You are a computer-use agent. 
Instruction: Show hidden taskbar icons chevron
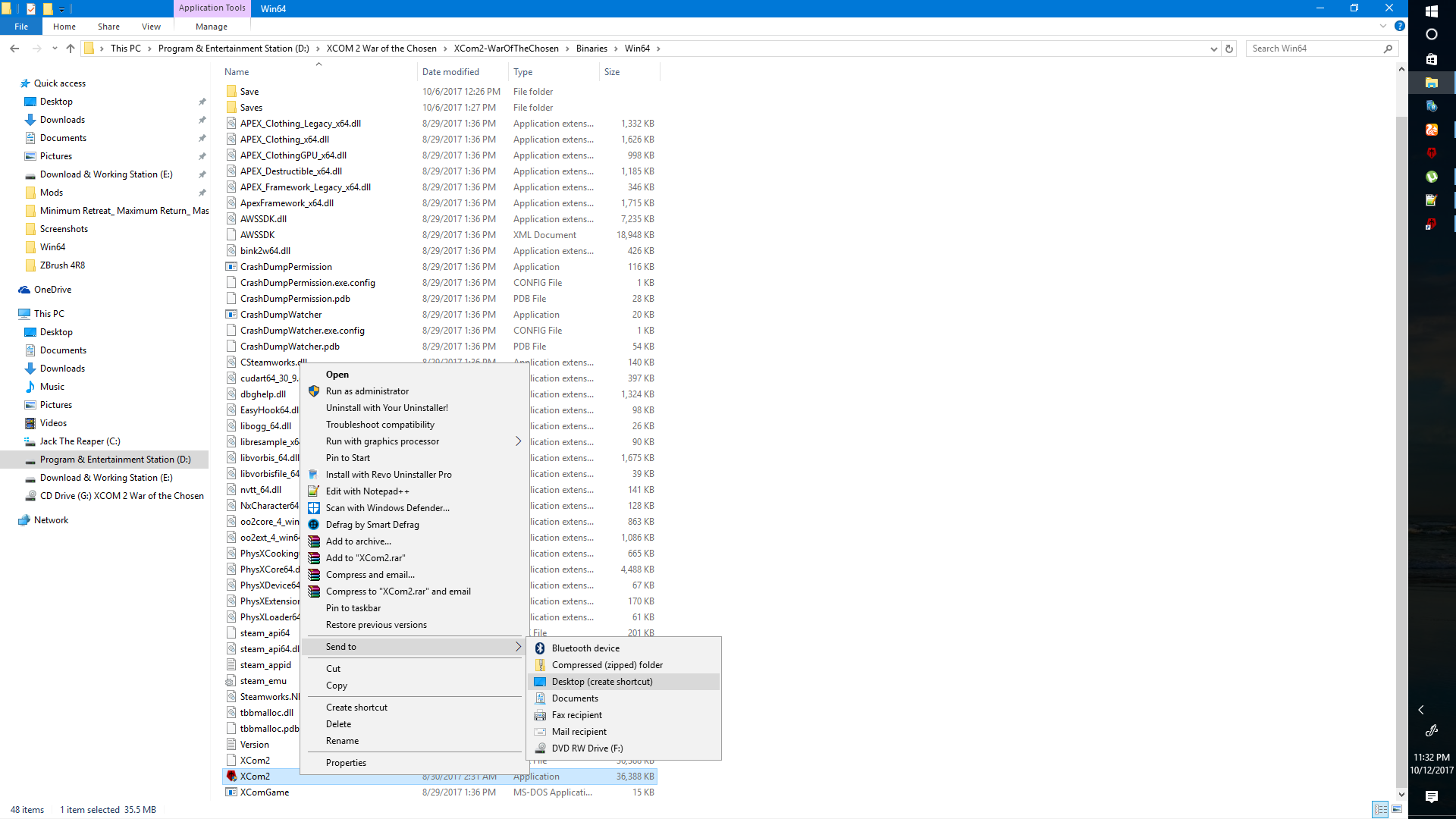coord(1421,710)
